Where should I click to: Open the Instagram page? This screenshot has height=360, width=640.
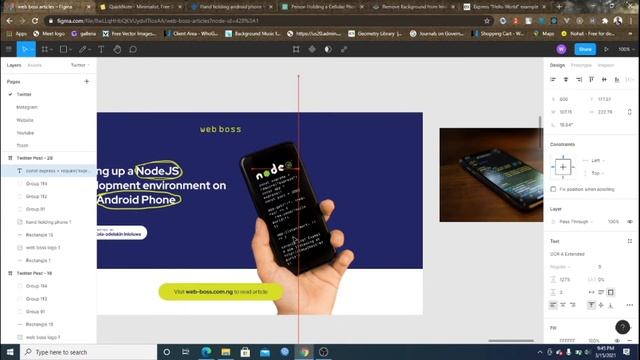27,107
